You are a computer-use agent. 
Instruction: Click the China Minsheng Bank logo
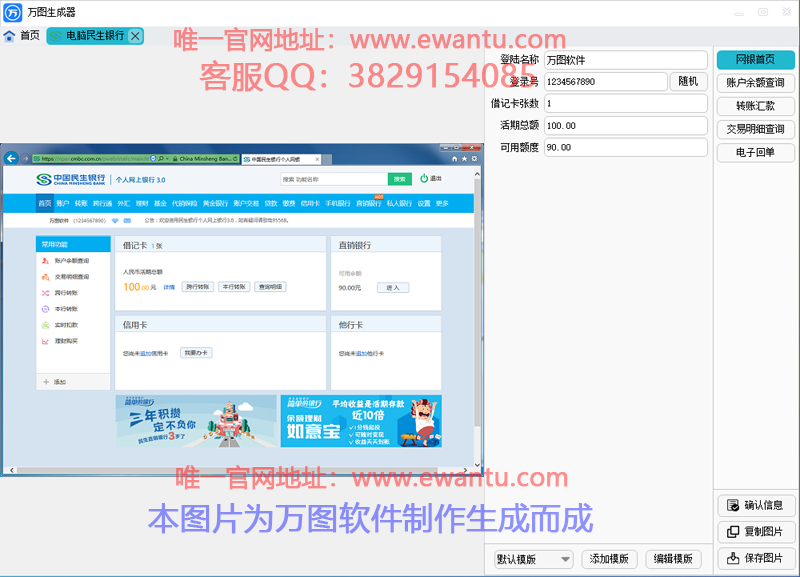(71, 179)
